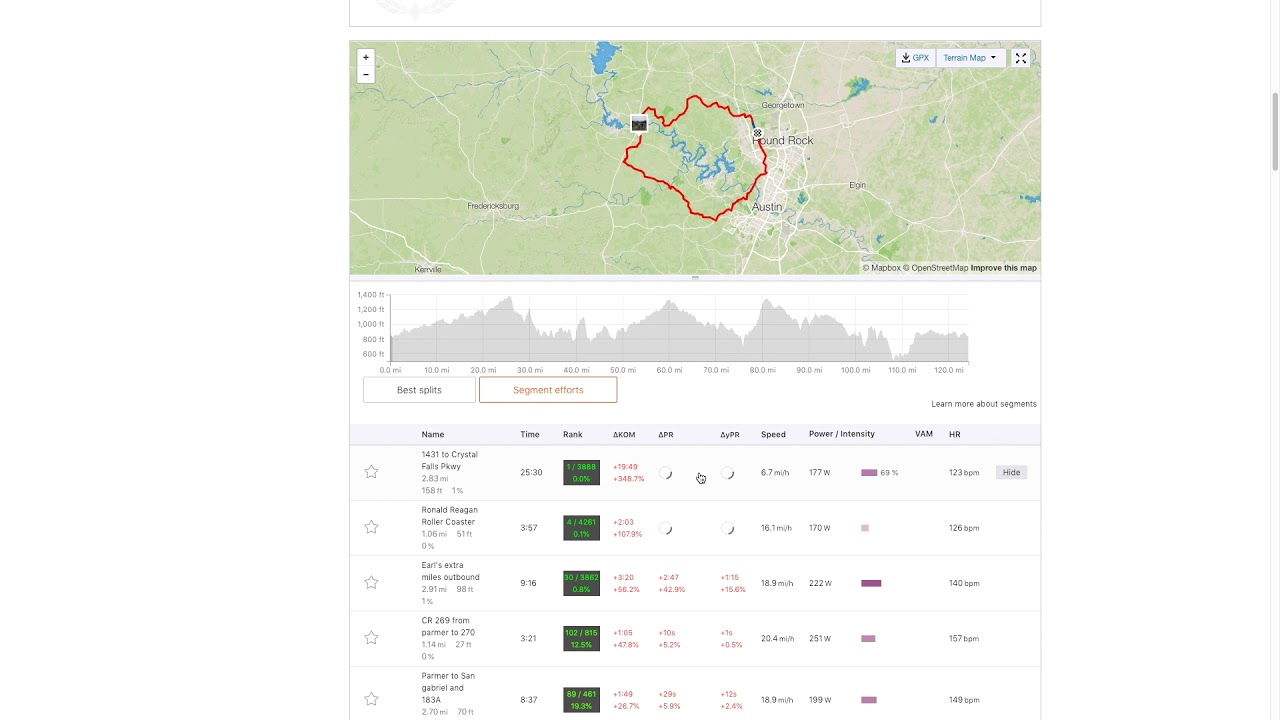Click the page vertical scrollbar thumb
1280x720 pixels.
click(x=1274, y=130)
